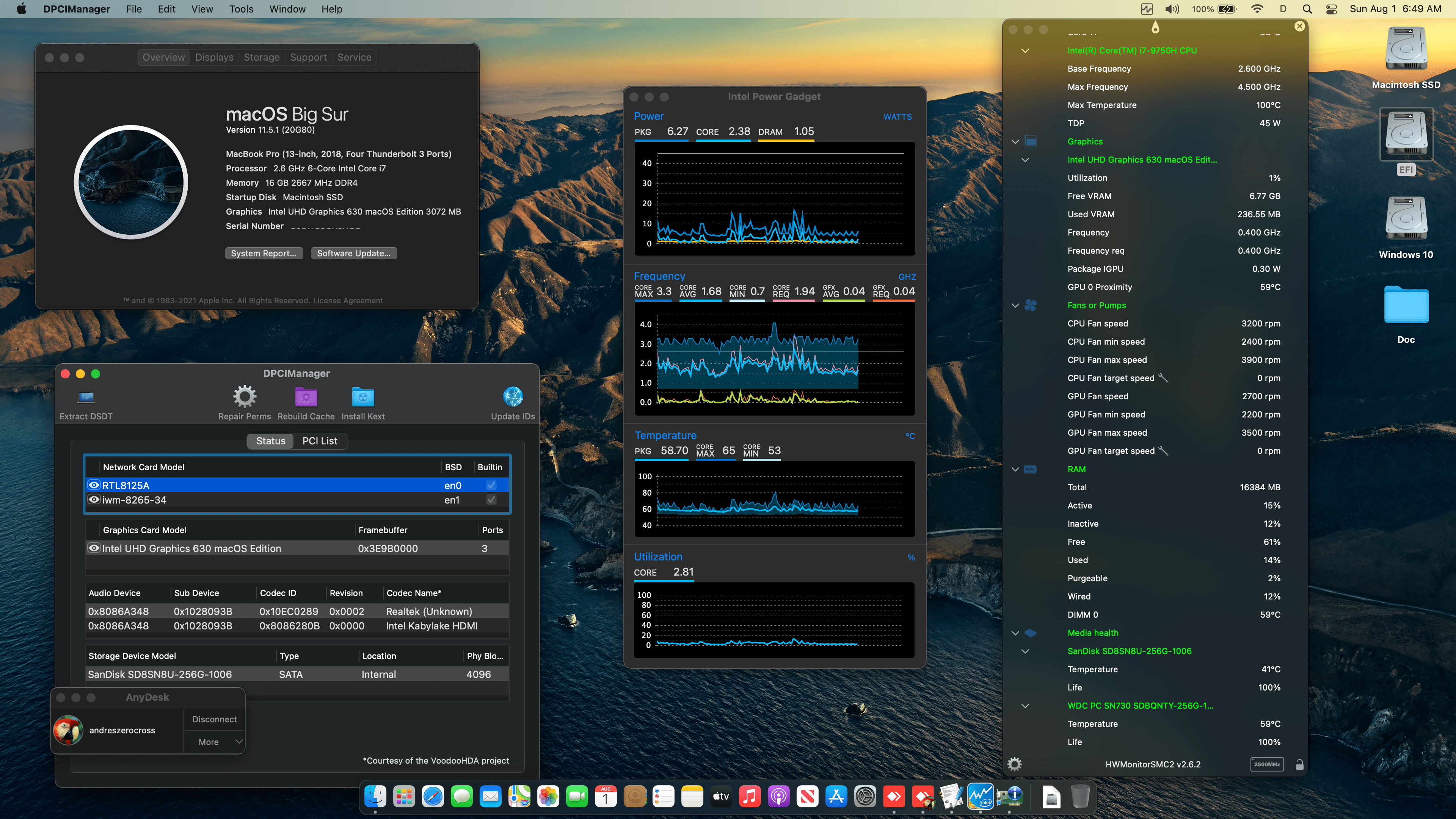Click the Software Update button
This screenshot has height=819, width=1456.
(353, 253)
